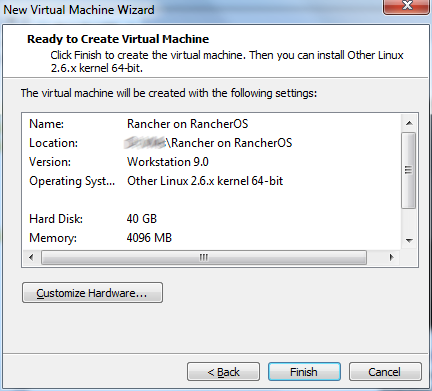Select the 'Other Linux 2.6.x kernel 64-bit' value
This screenshot has width=432, height=391.
coord(205,181)
